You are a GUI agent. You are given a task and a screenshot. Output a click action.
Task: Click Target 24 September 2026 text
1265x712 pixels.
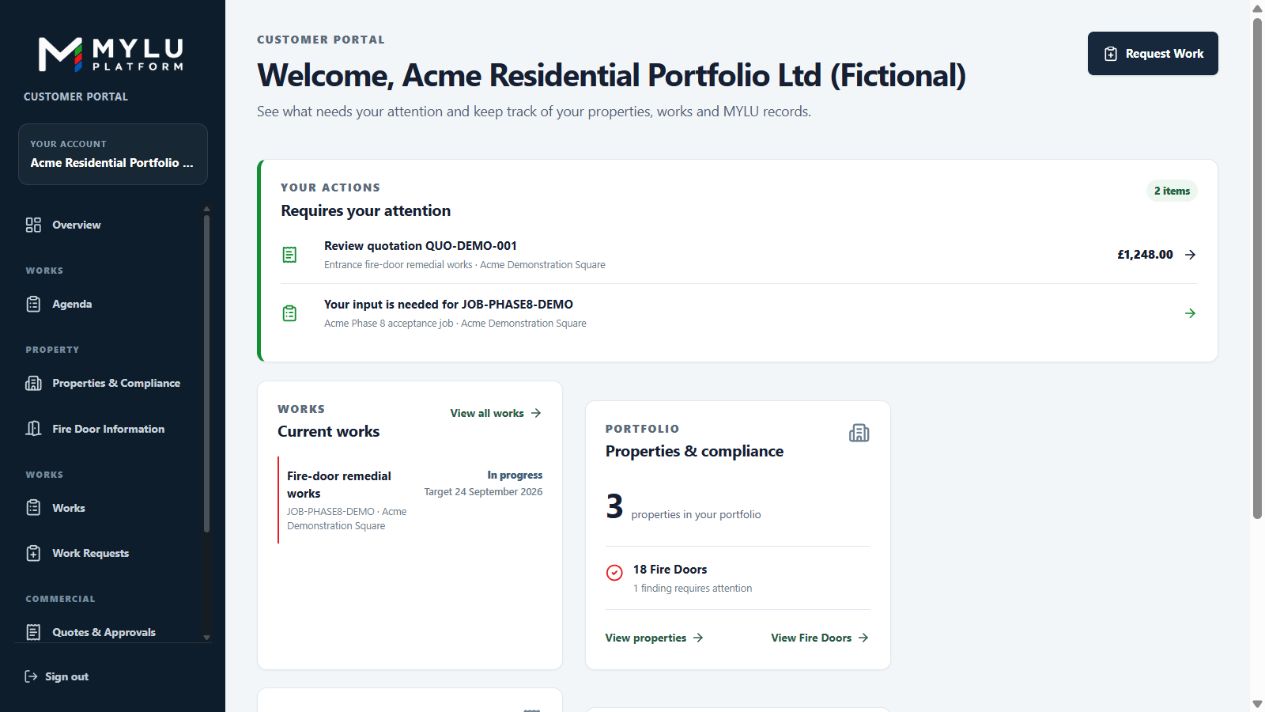pyautogui.click(x=483, y=492)
